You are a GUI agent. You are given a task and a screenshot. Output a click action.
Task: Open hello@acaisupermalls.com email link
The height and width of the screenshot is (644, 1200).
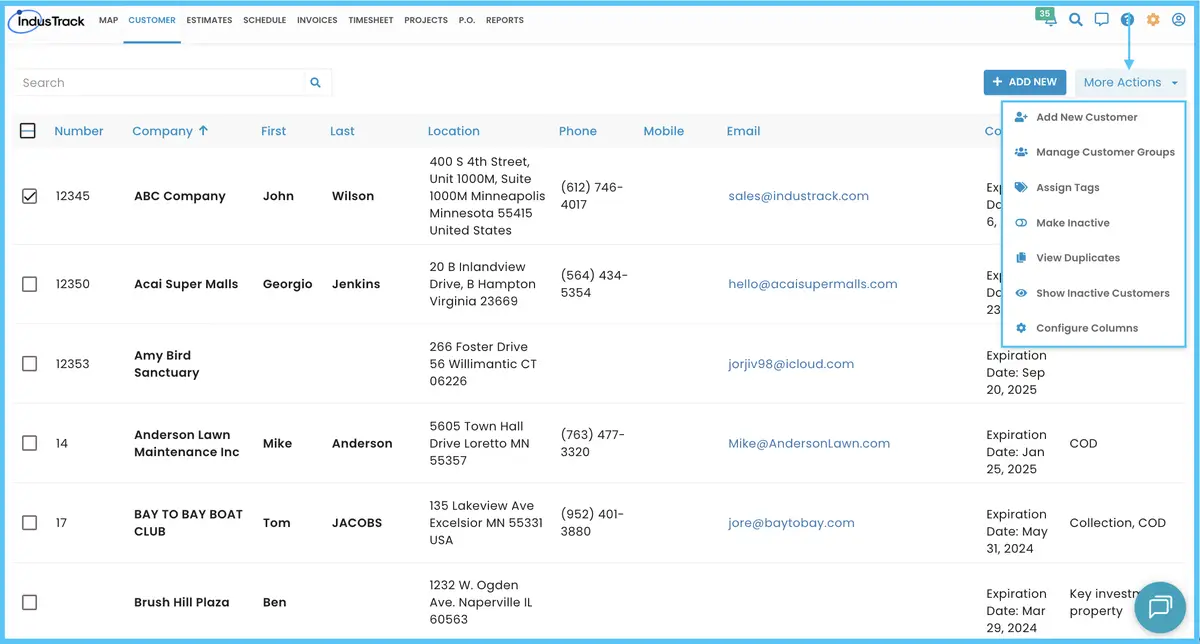tap(813, 284)
